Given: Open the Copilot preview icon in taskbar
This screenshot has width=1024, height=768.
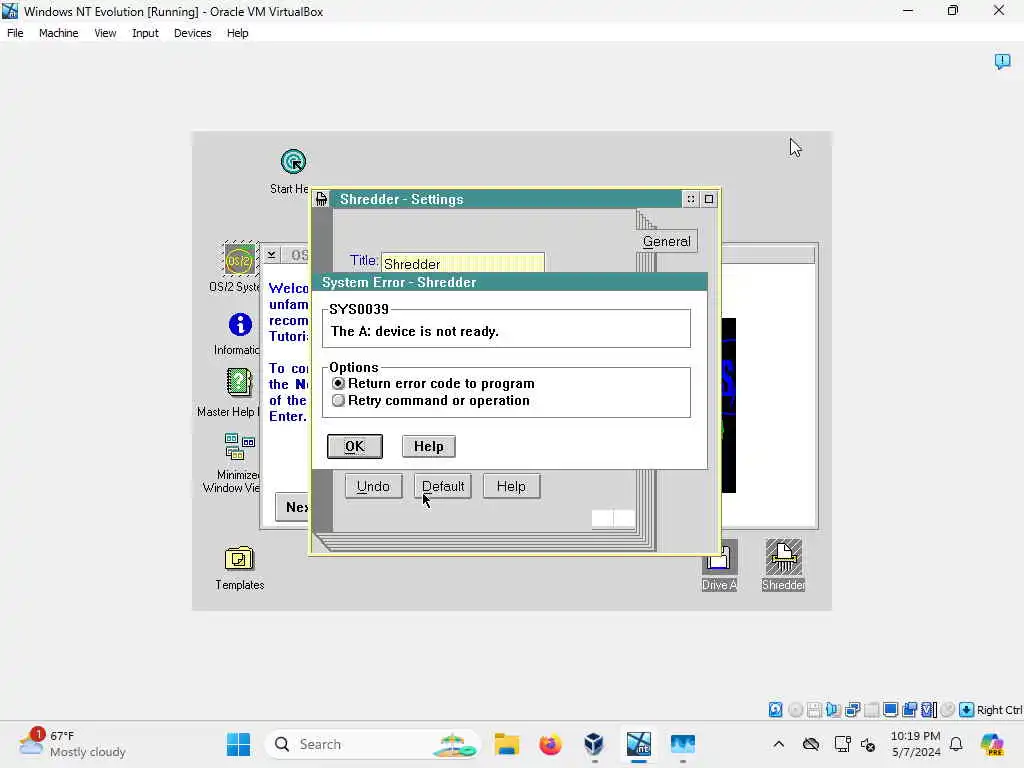Looking at the screenshot, I should (x=992, y=744).
